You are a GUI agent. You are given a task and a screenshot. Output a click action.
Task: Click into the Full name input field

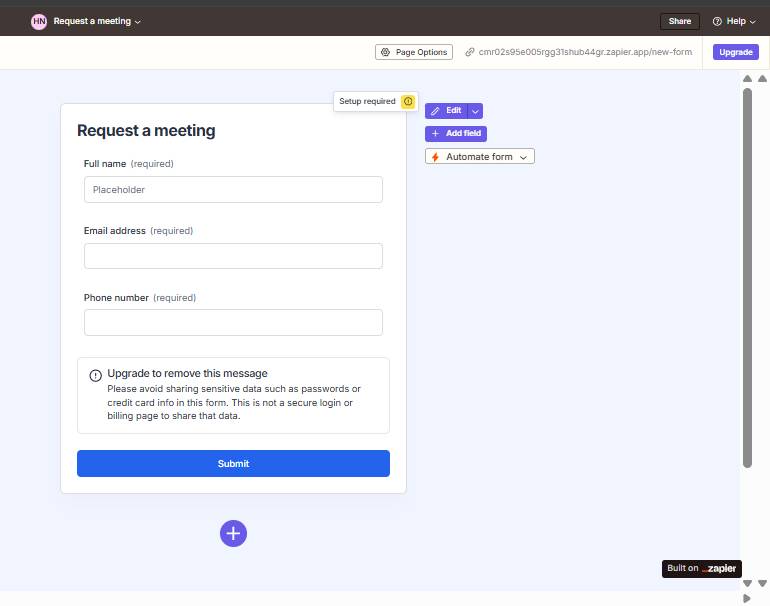[233, 190]
